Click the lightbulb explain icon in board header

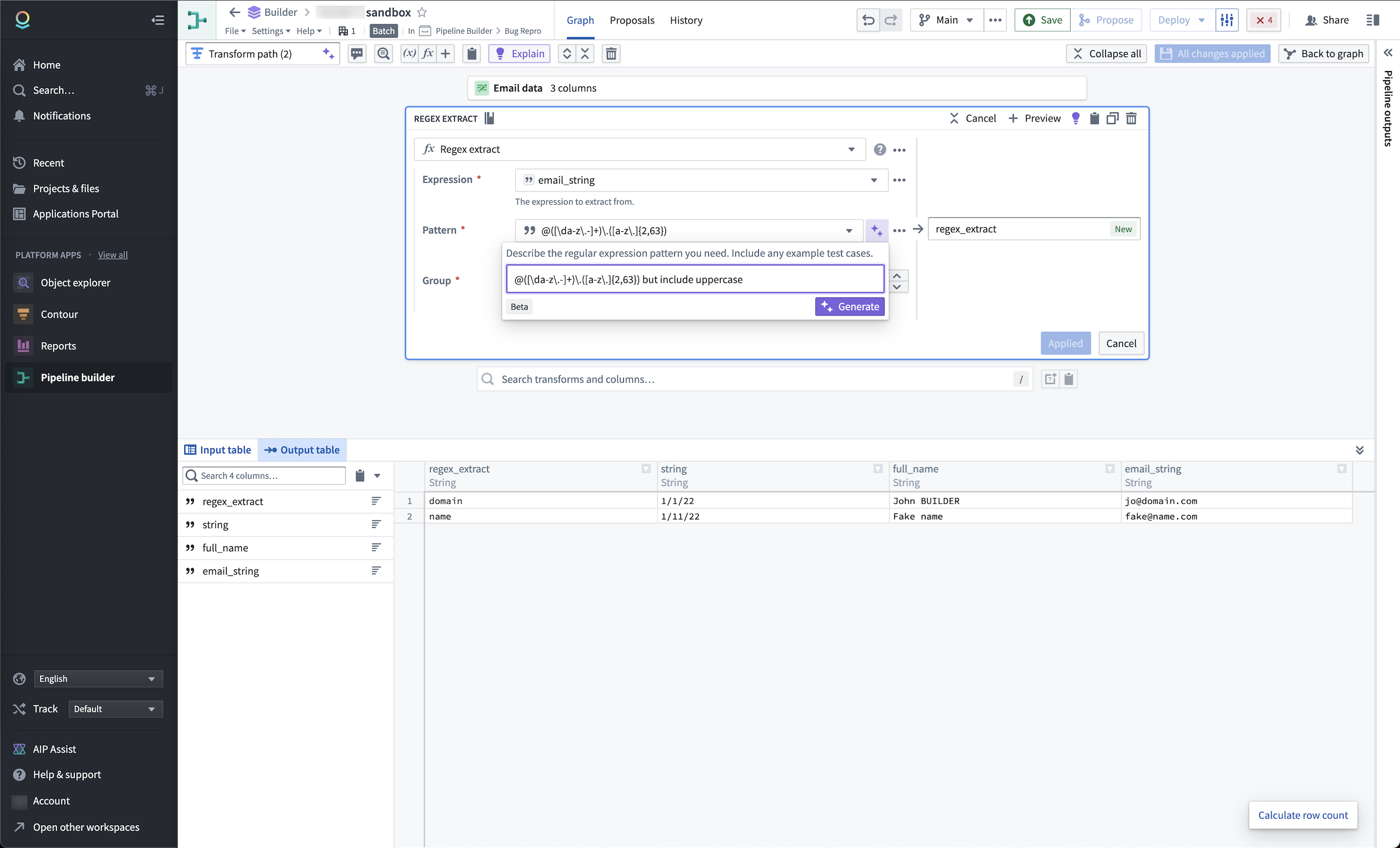pyautogui.click(x=1075, y=118)
